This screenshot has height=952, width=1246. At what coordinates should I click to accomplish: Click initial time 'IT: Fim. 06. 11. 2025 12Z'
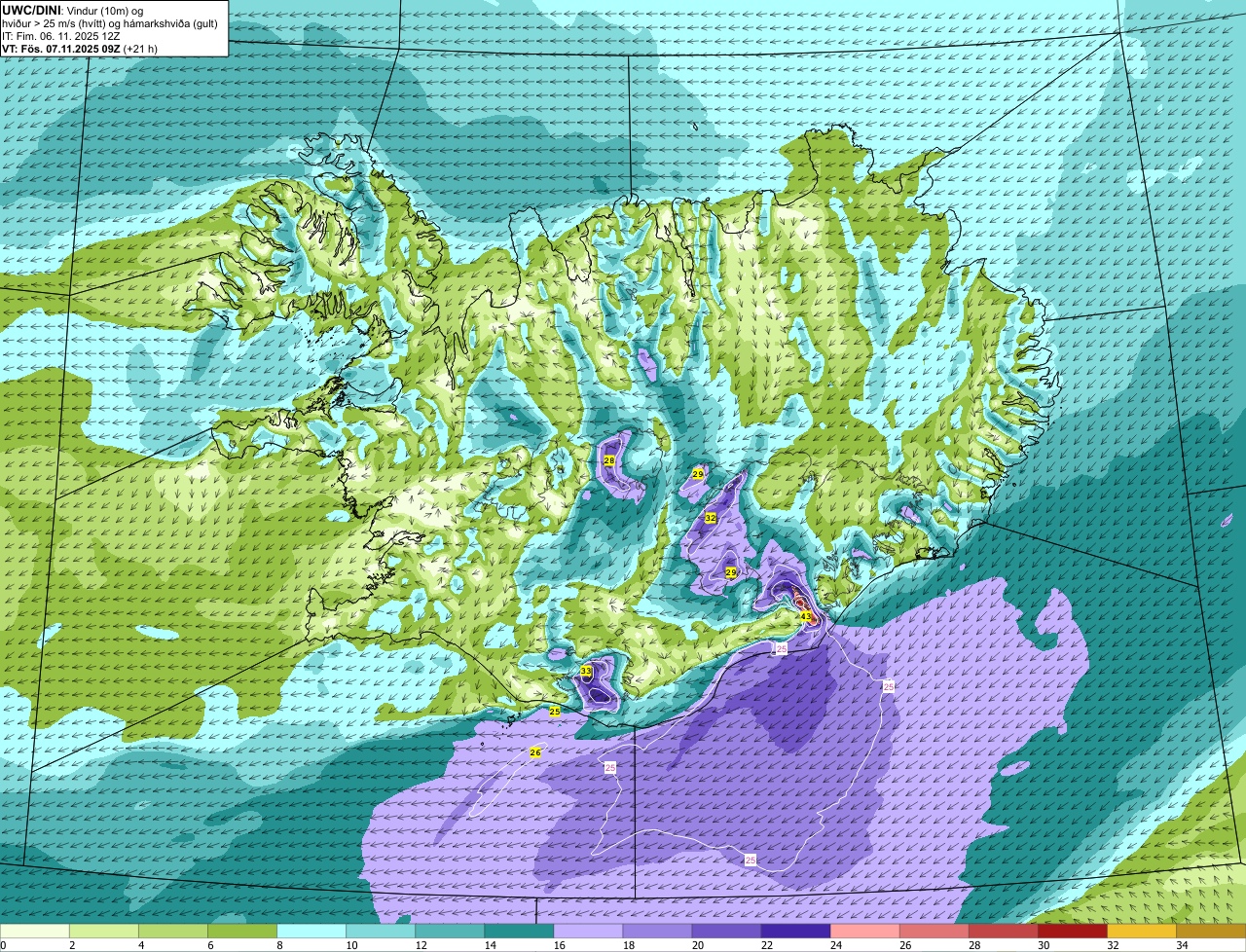[x=60, y=35]
